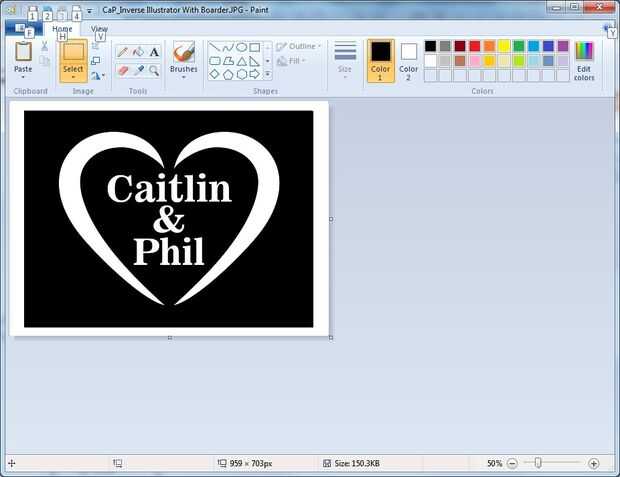Select the Rounded rectangle shape
Viewport: 620px width, 477px height.
pos(214,61)
